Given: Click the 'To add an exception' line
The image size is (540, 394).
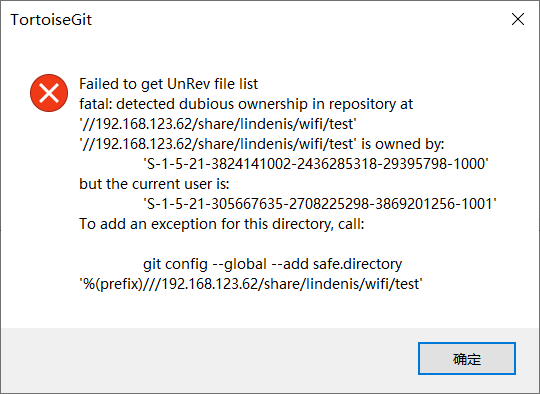Looking at the screenshot, I should click(x=222, y=224).
